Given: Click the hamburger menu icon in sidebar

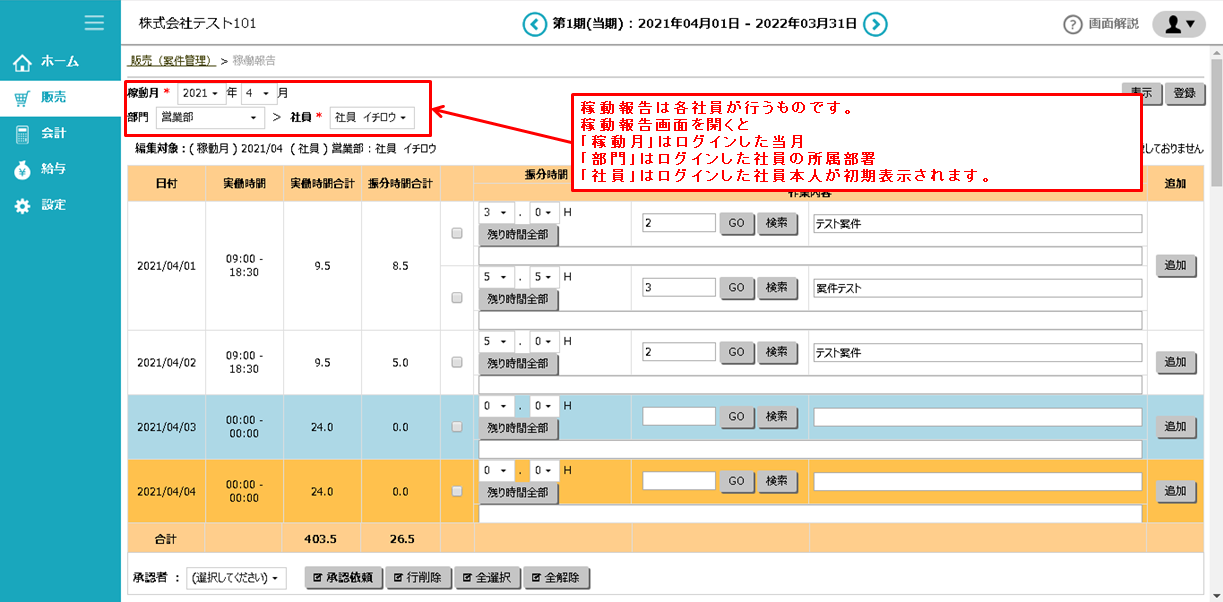Looking at the screenshot, I should tap(94, 22).
